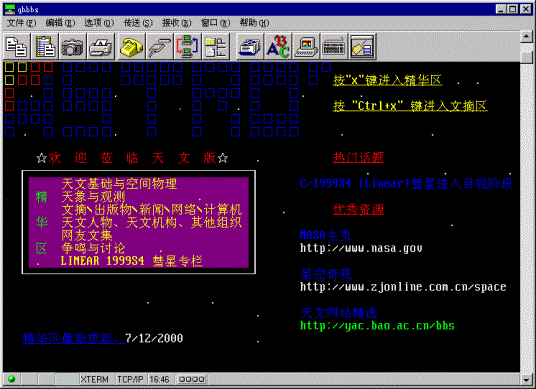
Task: Click the scrollbar down arrow
Action: [526, 379]
